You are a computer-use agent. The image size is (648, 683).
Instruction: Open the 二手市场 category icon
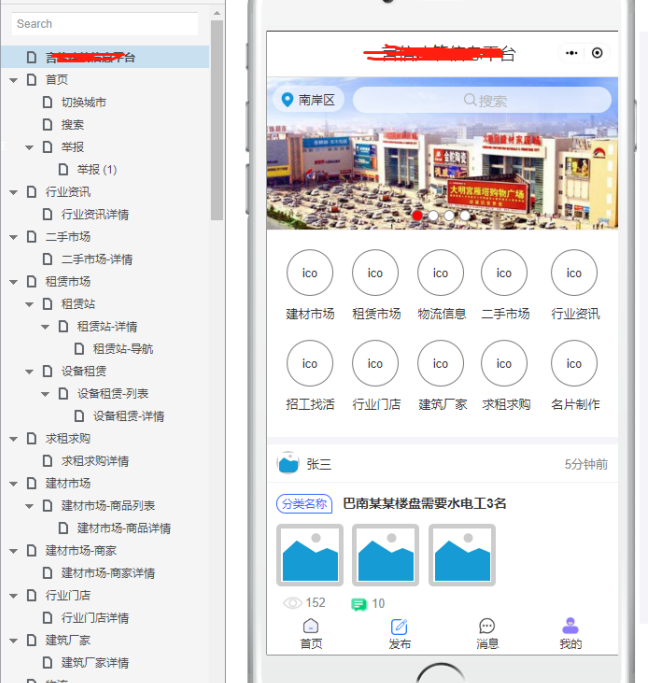504,273
